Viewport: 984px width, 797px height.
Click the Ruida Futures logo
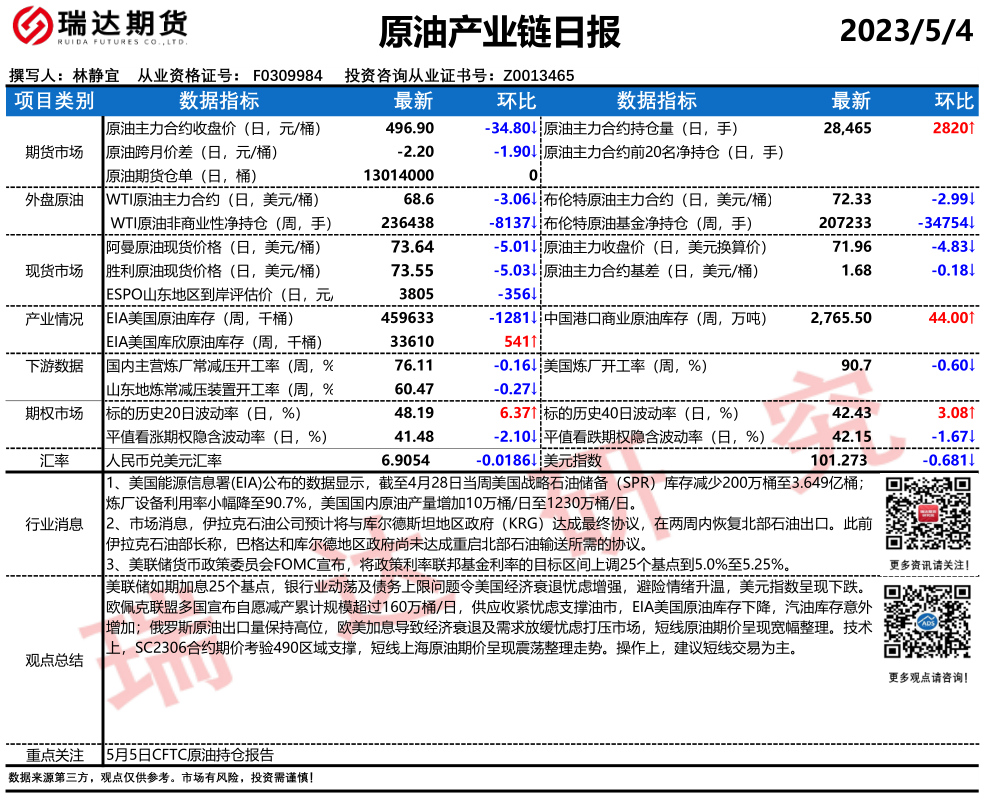96,32
